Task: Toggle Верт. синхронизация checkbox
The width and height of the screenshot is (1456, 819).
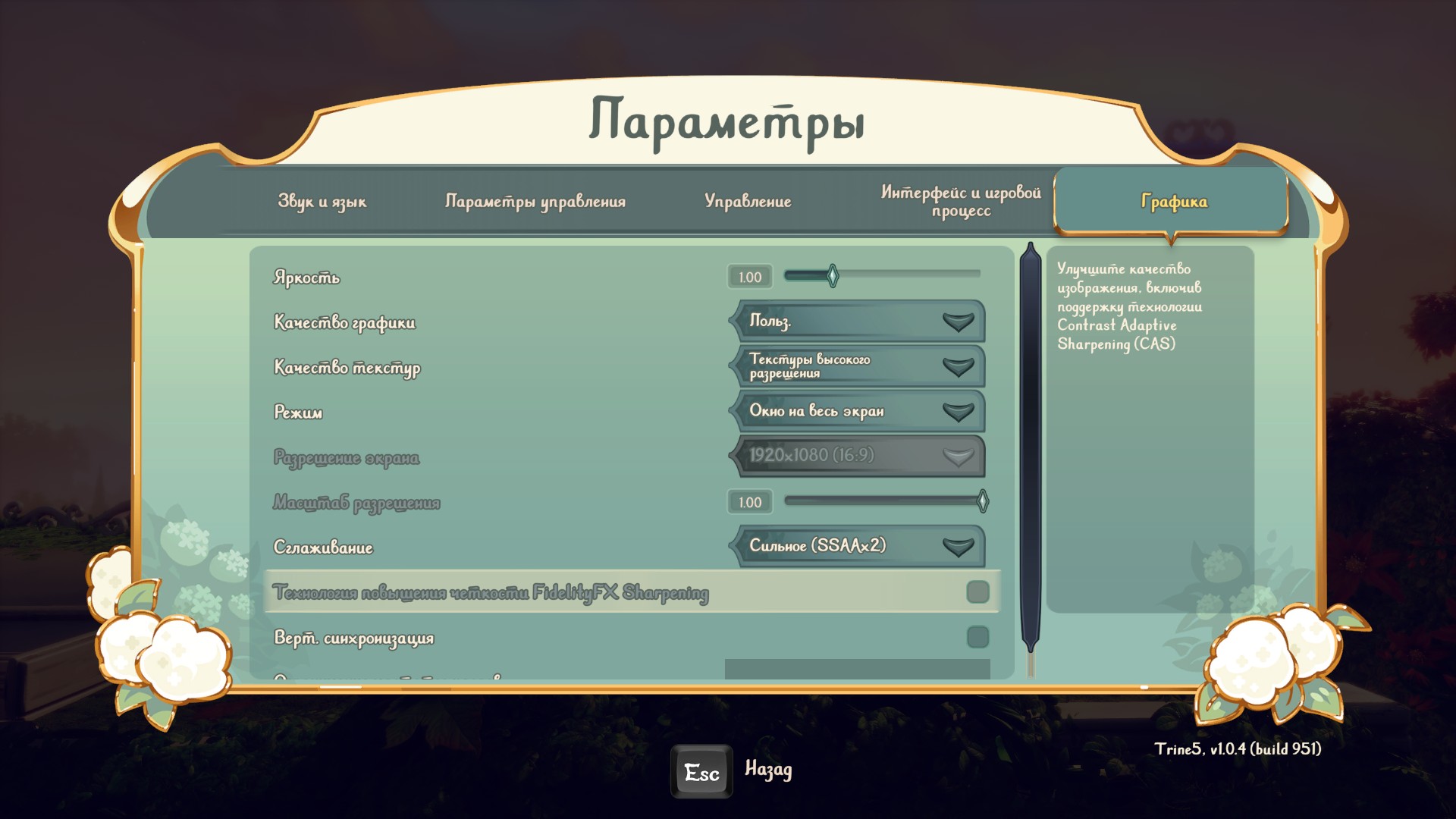Action: click(x=977, y=637)
